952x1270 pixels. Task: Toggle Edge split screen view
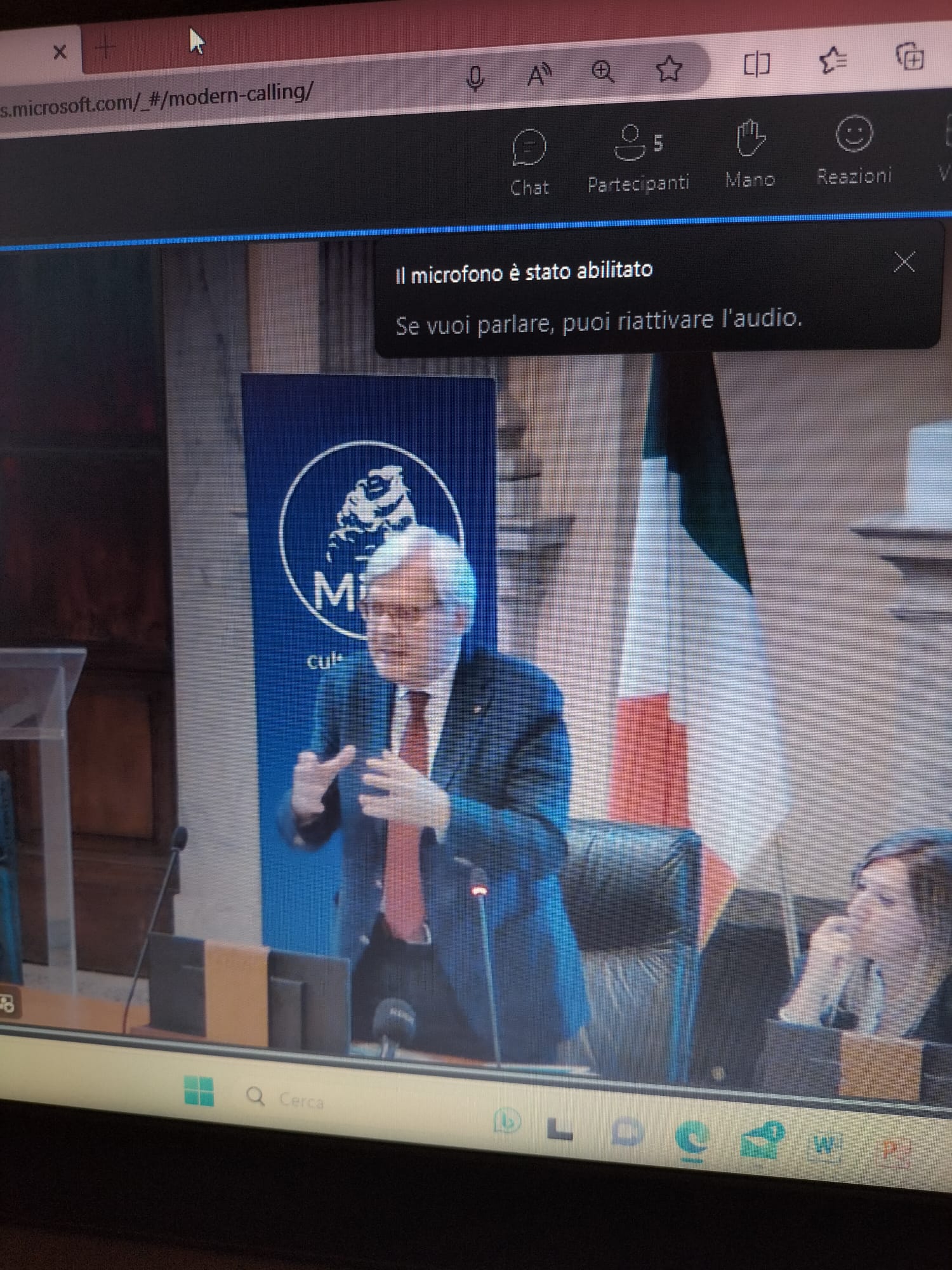(756, 64)
